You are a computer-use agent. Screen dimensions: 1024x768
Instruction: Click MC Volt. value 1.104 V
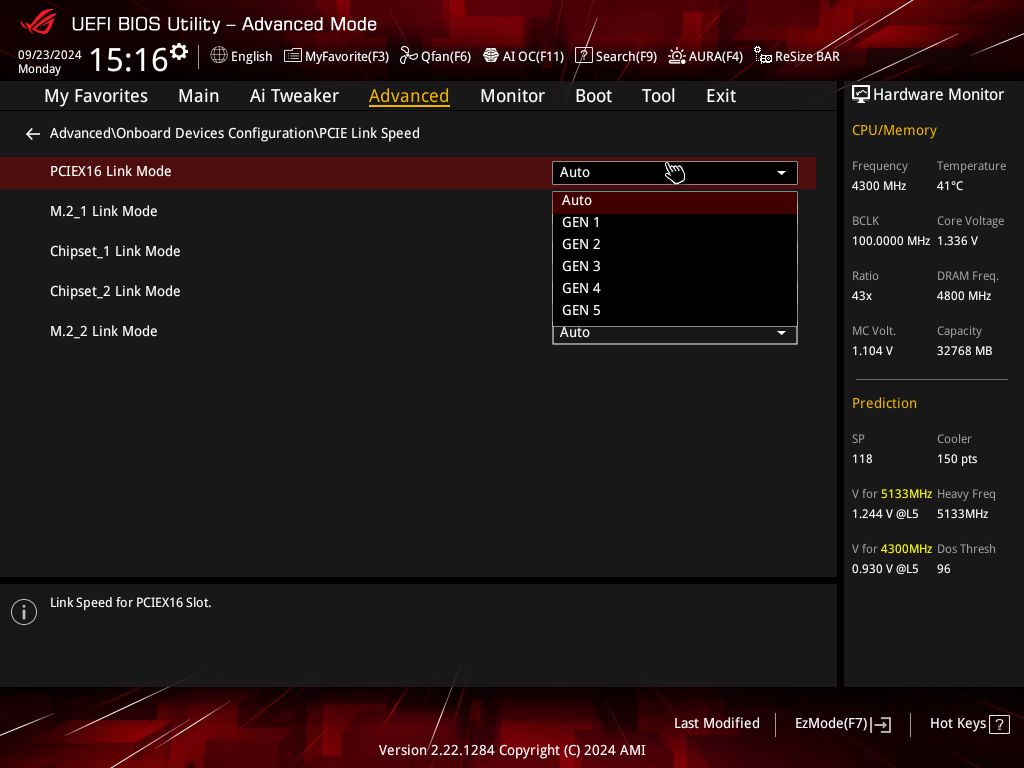872,351
